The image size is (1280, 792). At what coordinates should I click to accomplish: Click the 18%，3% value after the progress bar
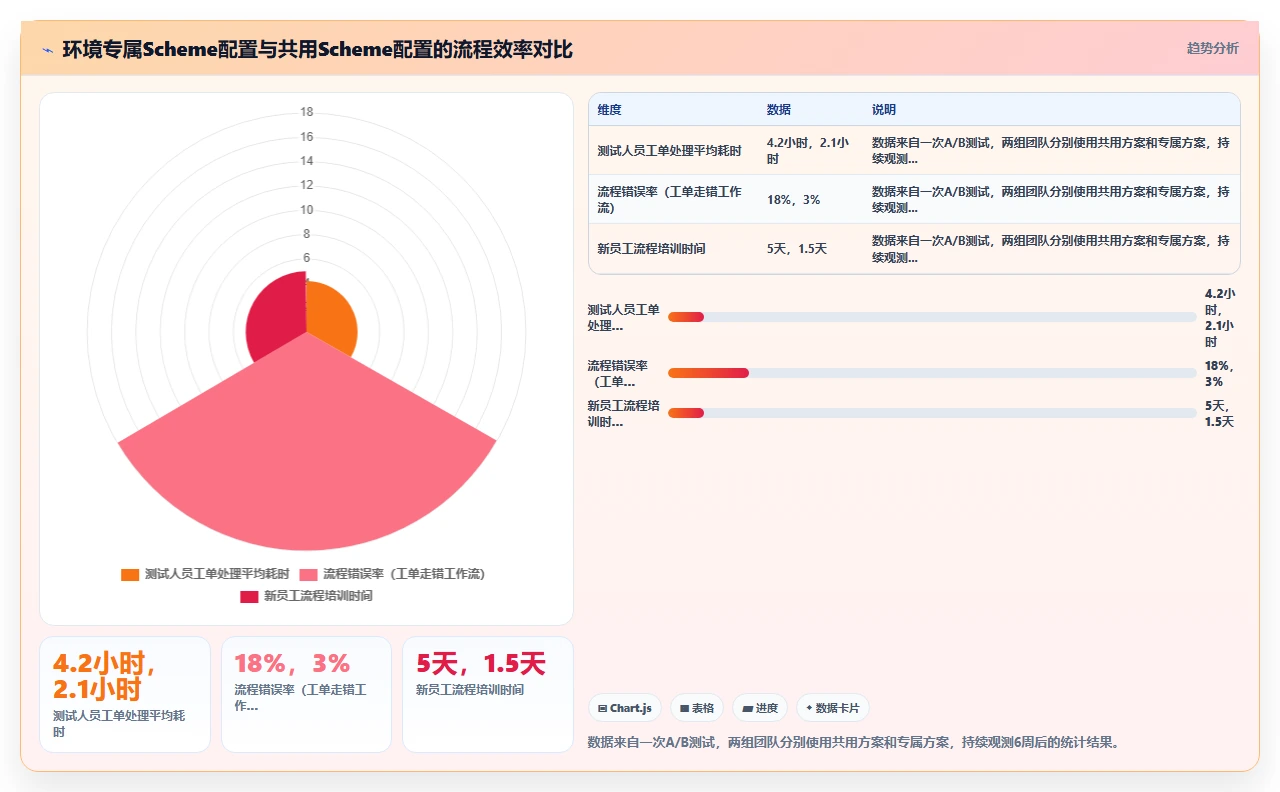[1220, 373]
